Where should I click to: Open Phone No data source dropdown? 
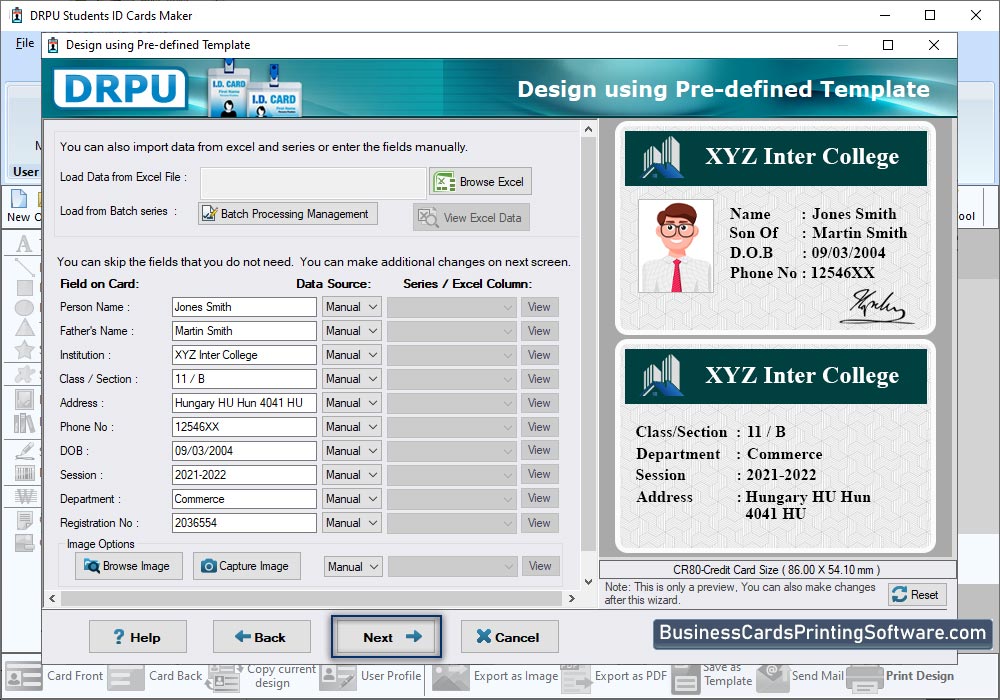tap(351, 427)
